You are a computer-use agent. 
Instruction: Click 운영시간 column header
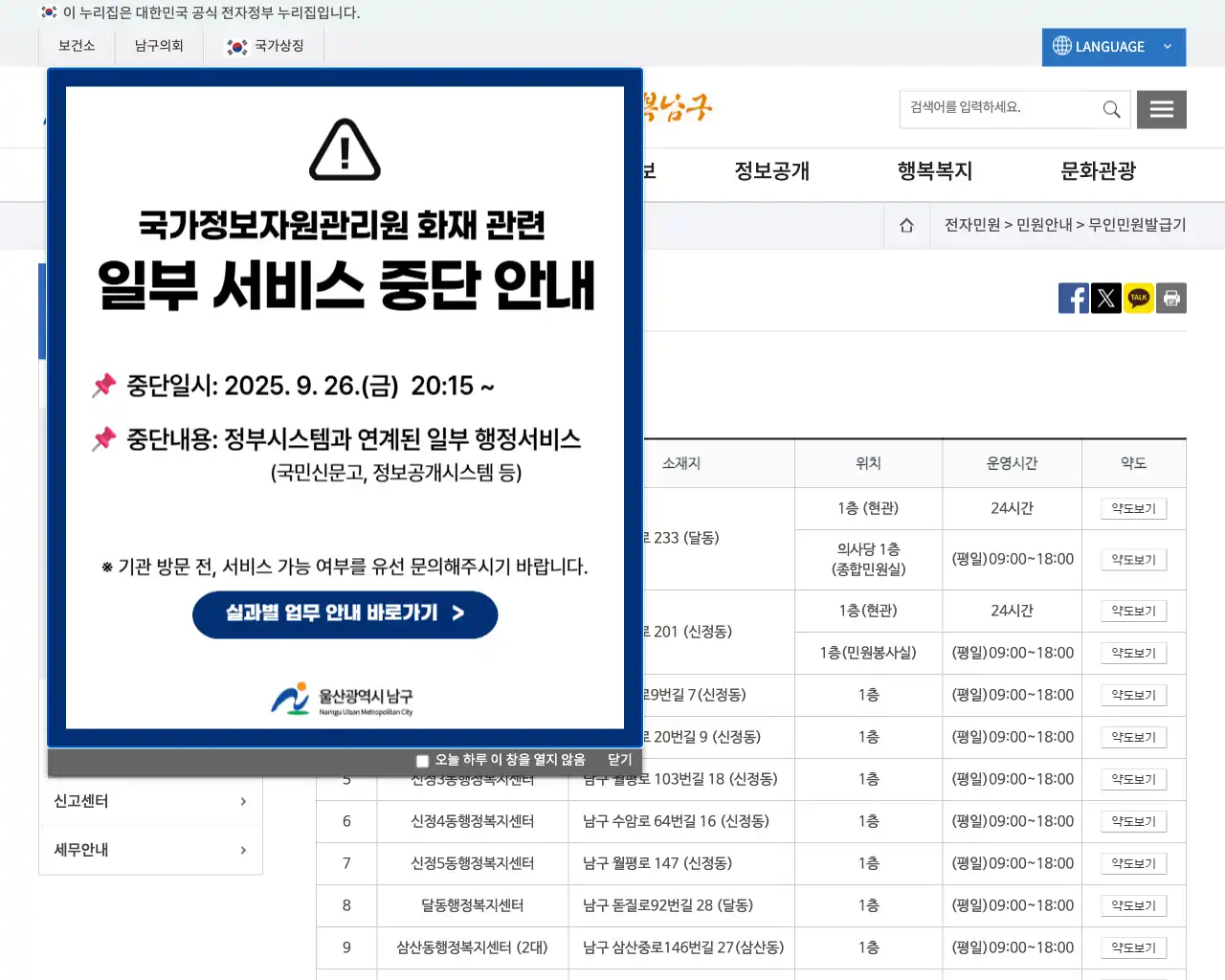1012,463
